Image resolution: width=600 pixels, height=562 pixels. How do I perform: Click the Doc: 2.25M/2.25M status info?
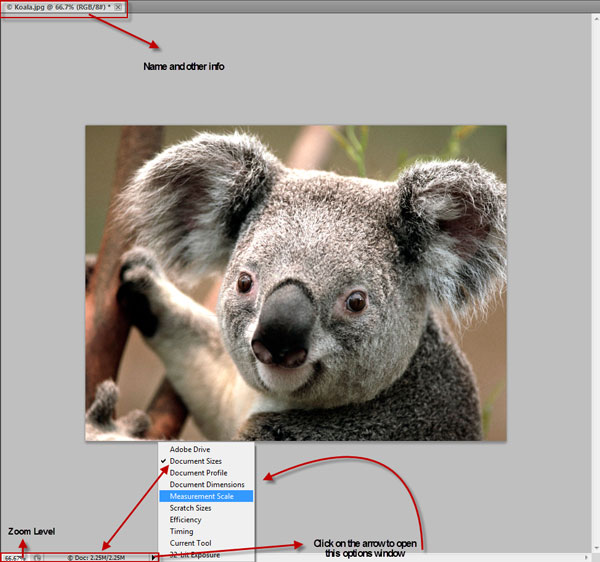point(95,557)
